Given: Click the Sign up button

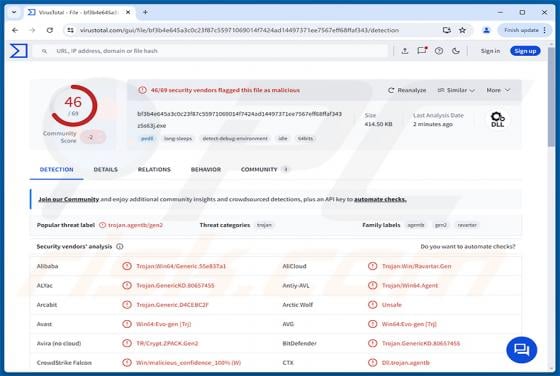Looking at the screenshot, I should (x=525, y=51).
